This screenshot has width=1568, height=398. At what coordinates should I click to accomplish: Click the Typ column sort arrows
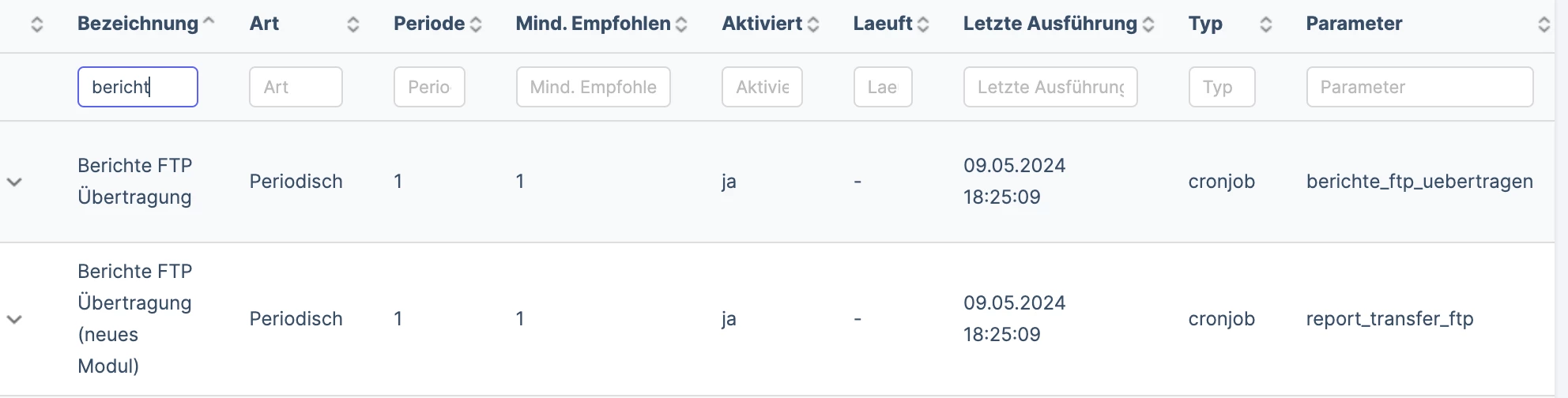point(1266,24)
